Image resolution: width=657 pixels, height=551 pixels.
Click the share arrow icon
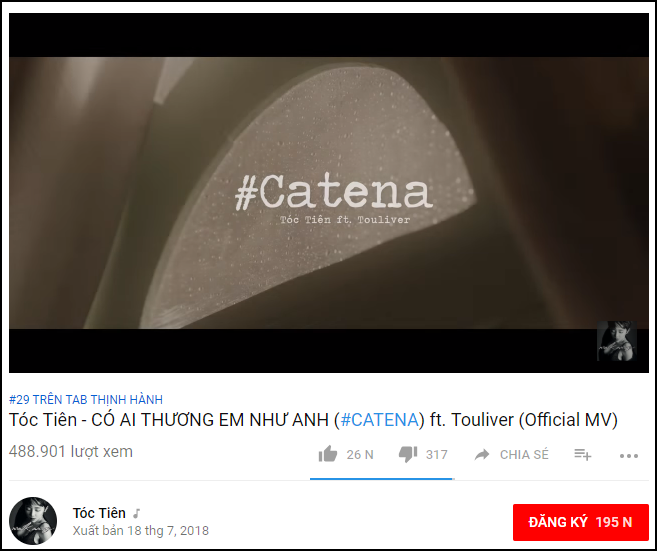[x=482, y=454]
